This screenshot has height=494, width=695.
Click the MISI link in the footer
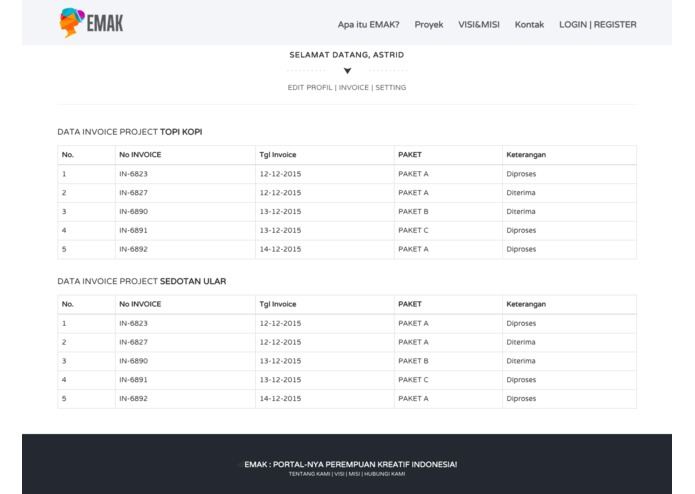pos(354,474)
